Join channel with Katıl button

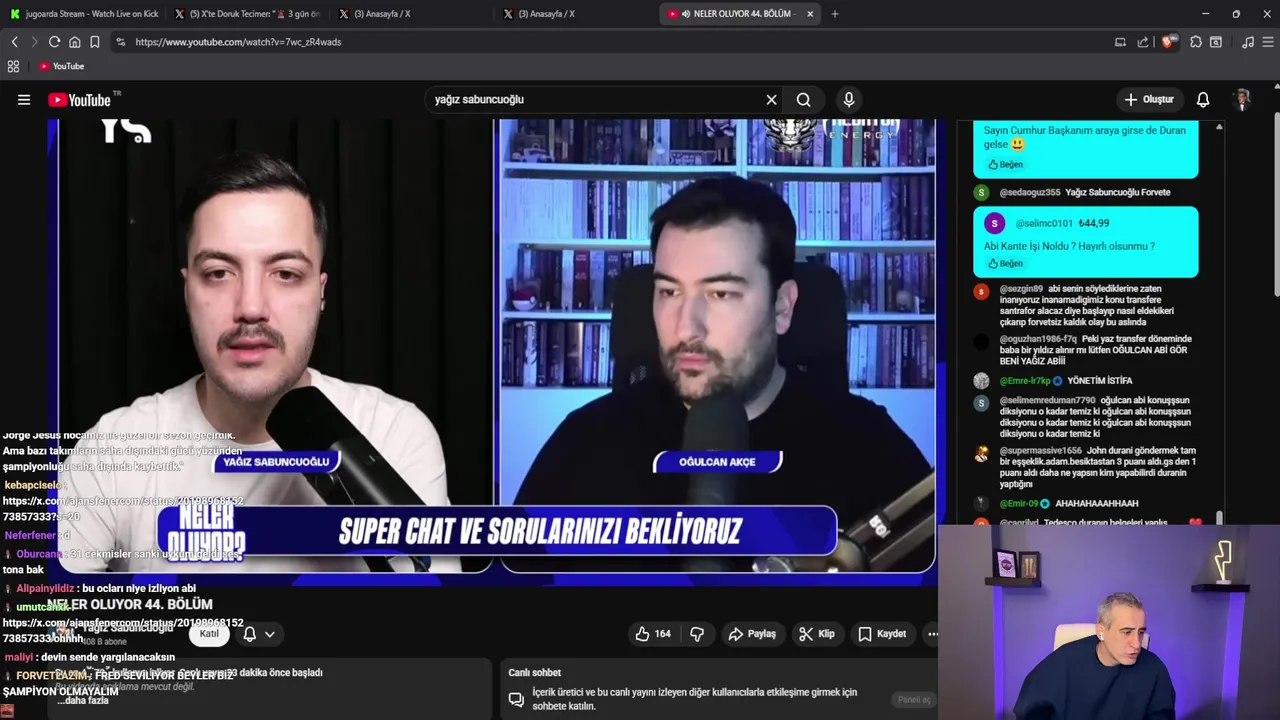pyautogui.click(x=209, y=634)
